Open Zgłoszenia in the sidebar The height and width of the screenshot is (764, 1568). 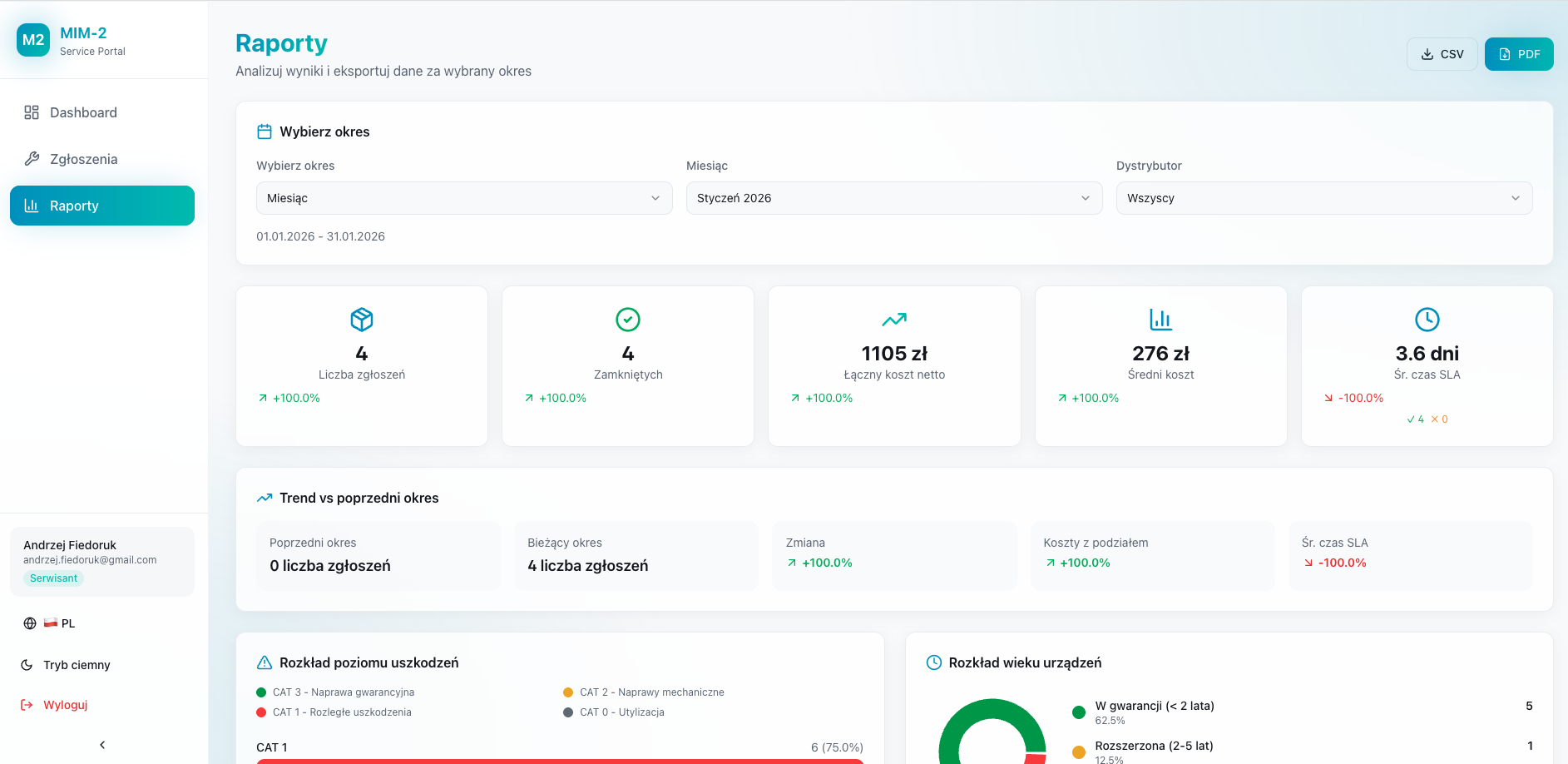[x=83, y=159]
